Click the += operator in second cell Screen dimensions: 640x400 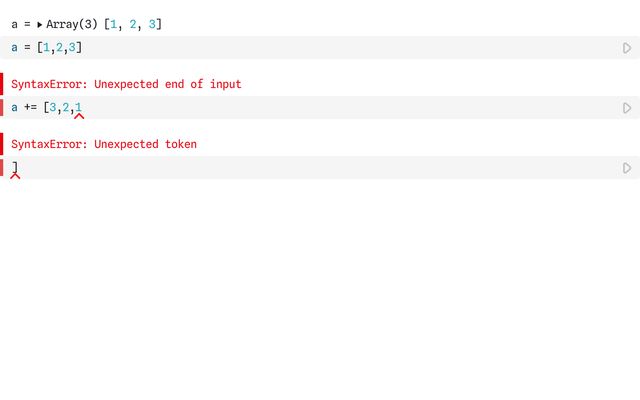30,107
